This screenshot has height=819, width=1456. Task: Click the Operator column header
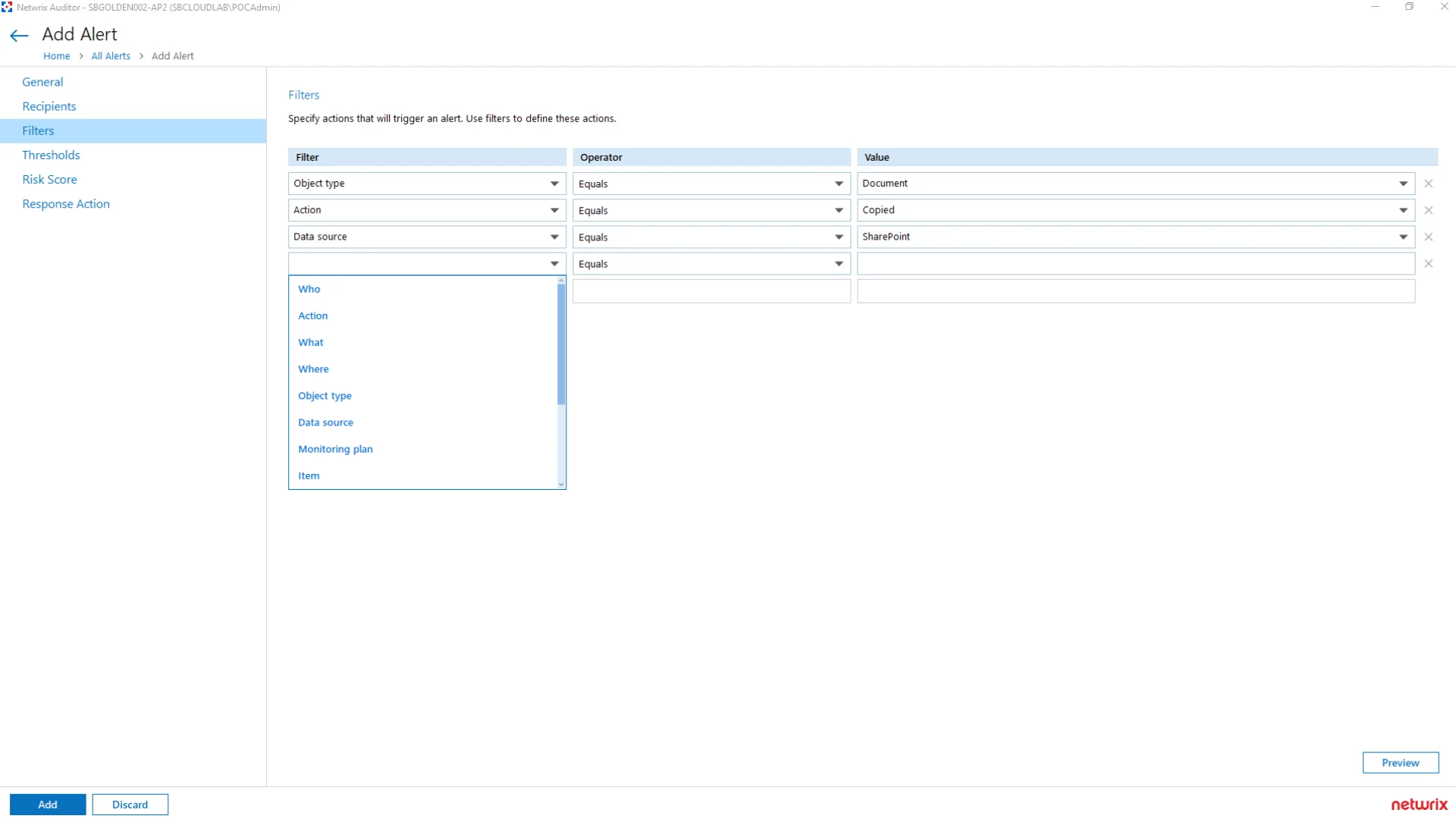[711, 157]
